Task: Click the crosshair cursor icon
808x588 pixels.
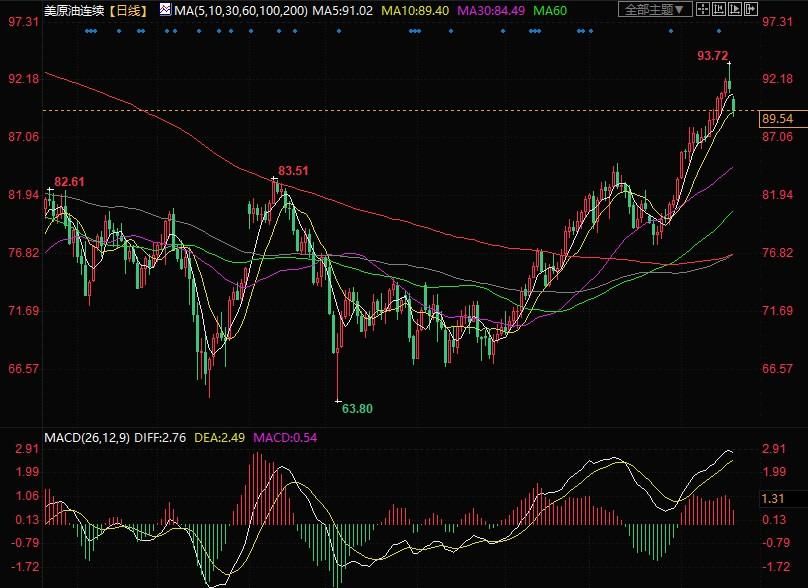Action: (x=702, y=9)
